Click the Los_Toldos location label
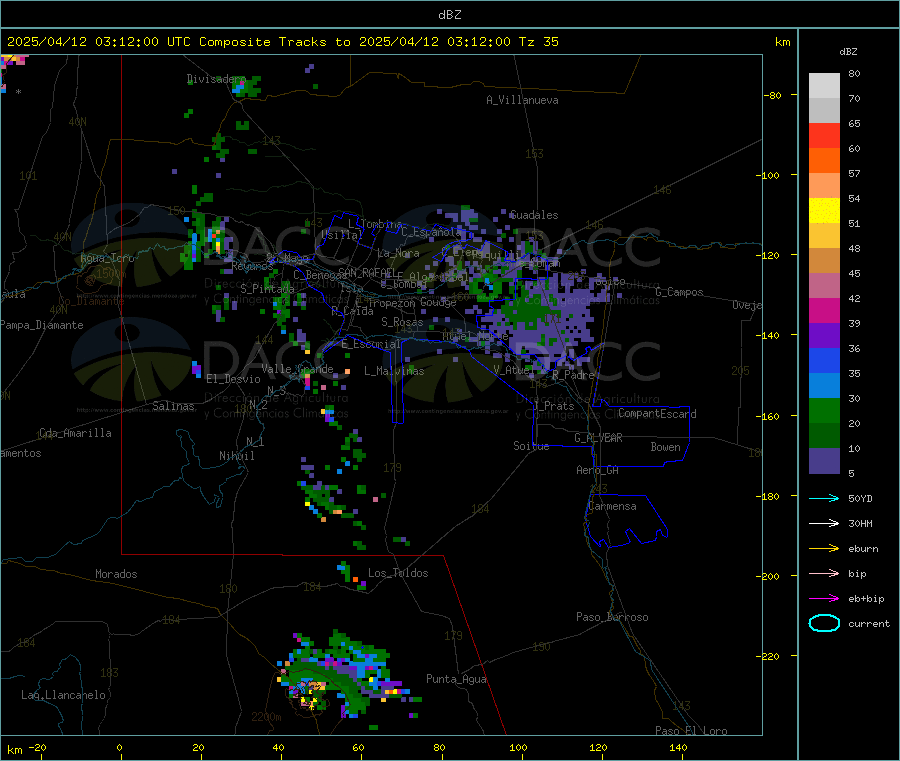 click(398, 573)
